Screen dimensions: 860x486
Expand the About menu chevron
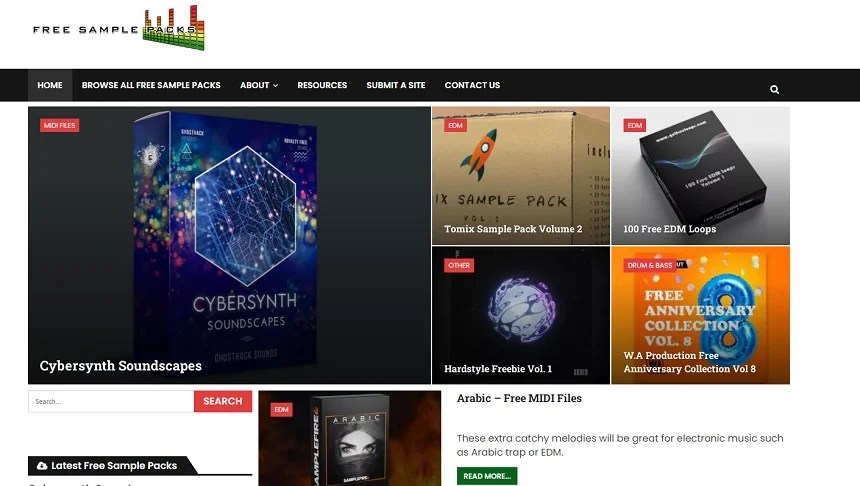pyautogui.click(x=275, y=86)
